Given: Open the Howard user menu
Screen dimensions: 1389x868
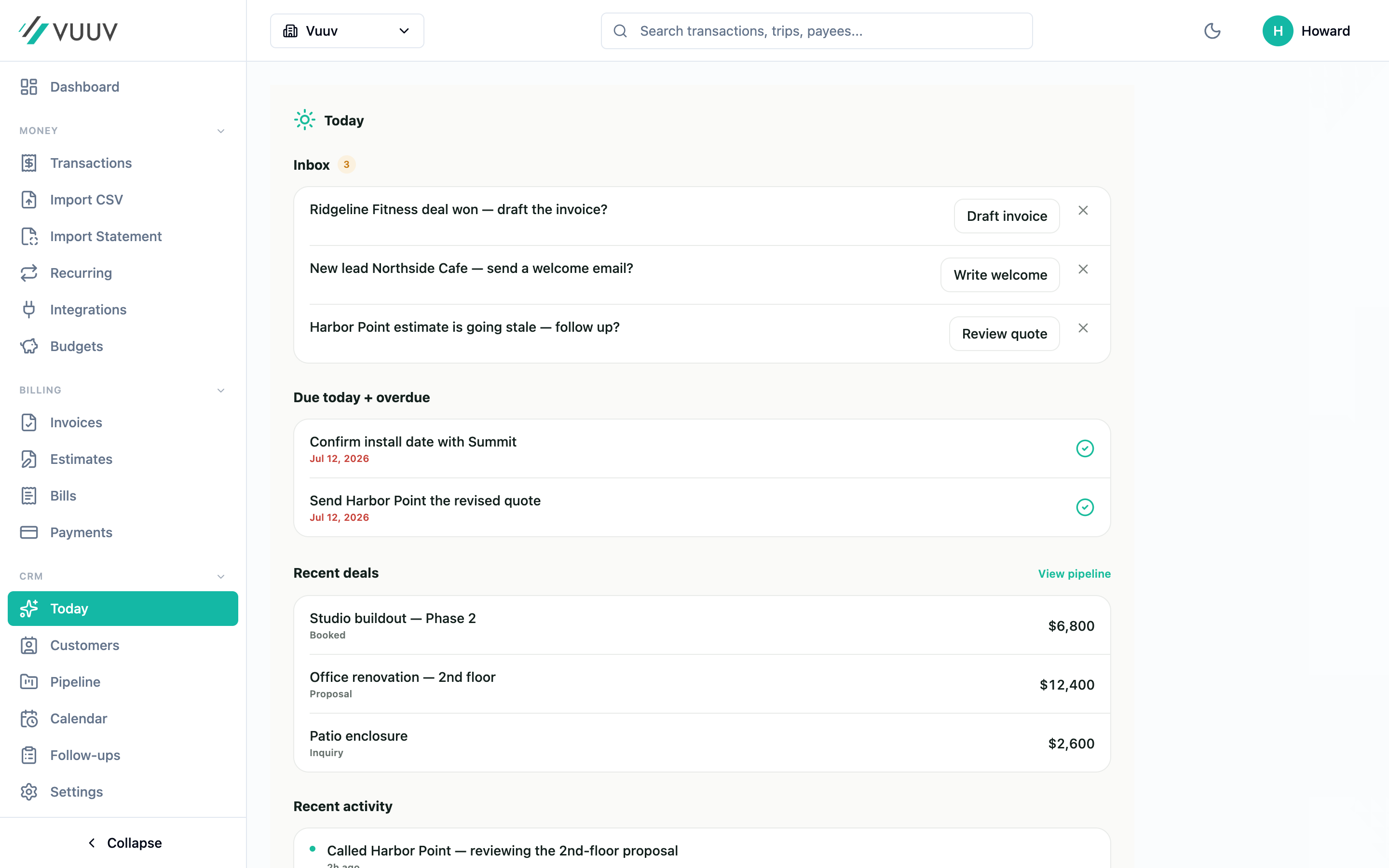Looking at the screenshot, I should point(1307,31).
